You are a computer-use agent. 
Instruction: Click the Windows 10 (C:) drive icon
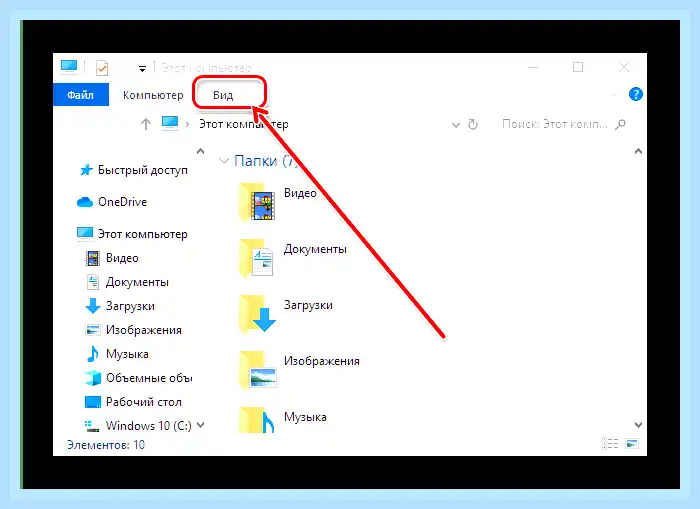point(92,426)
